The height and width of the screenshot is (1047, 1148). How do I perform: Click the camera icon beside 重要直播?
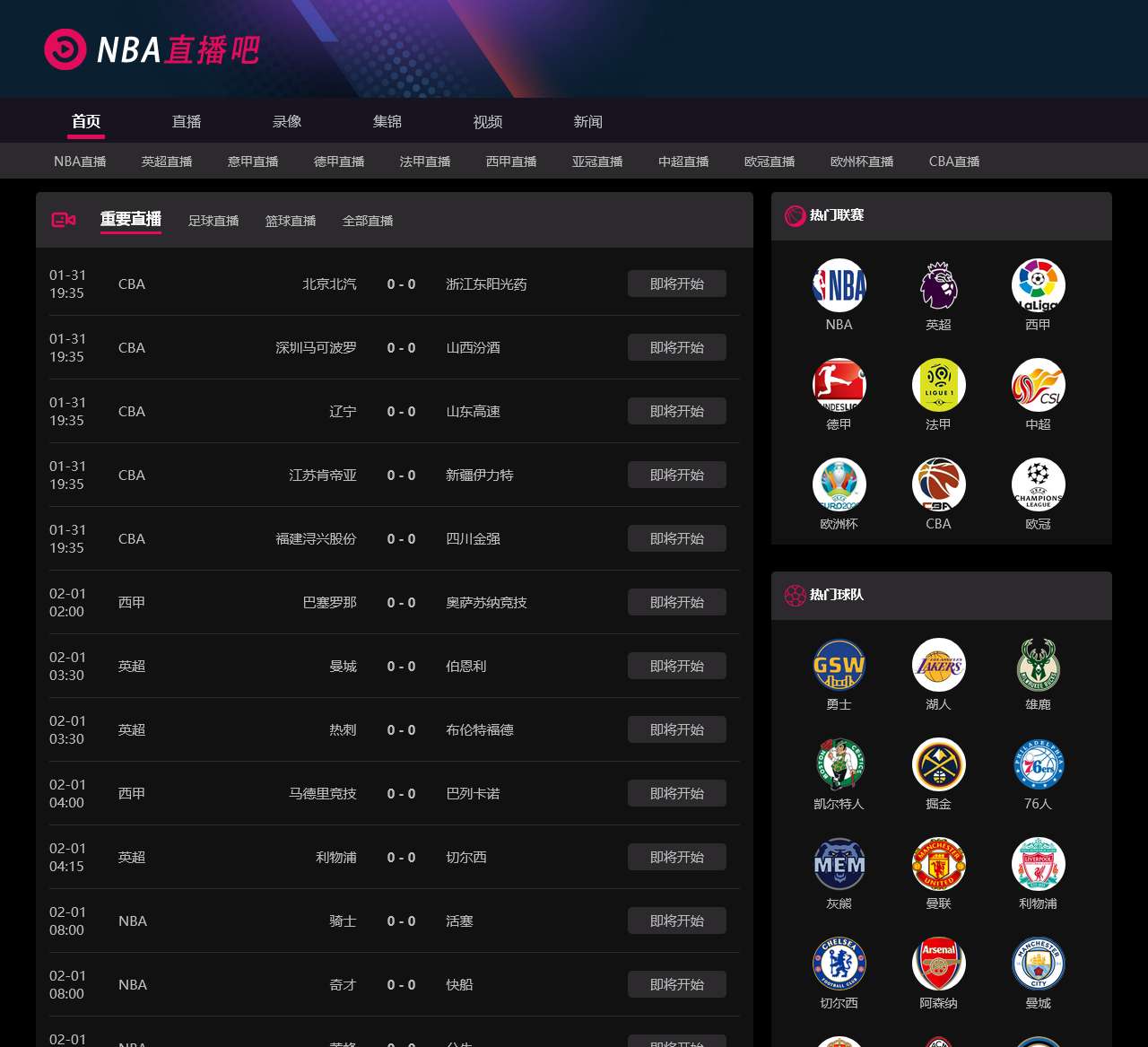(62, 219)
